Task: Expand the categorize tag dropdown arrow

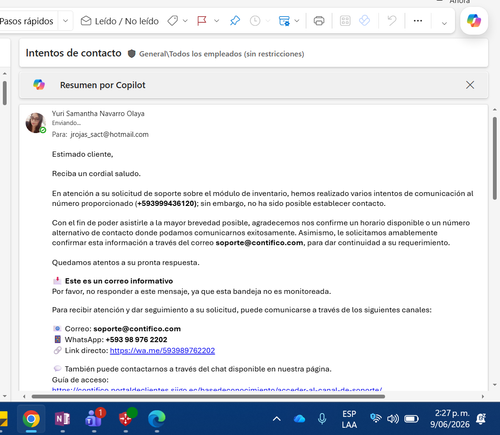Action: coord(185,21)
